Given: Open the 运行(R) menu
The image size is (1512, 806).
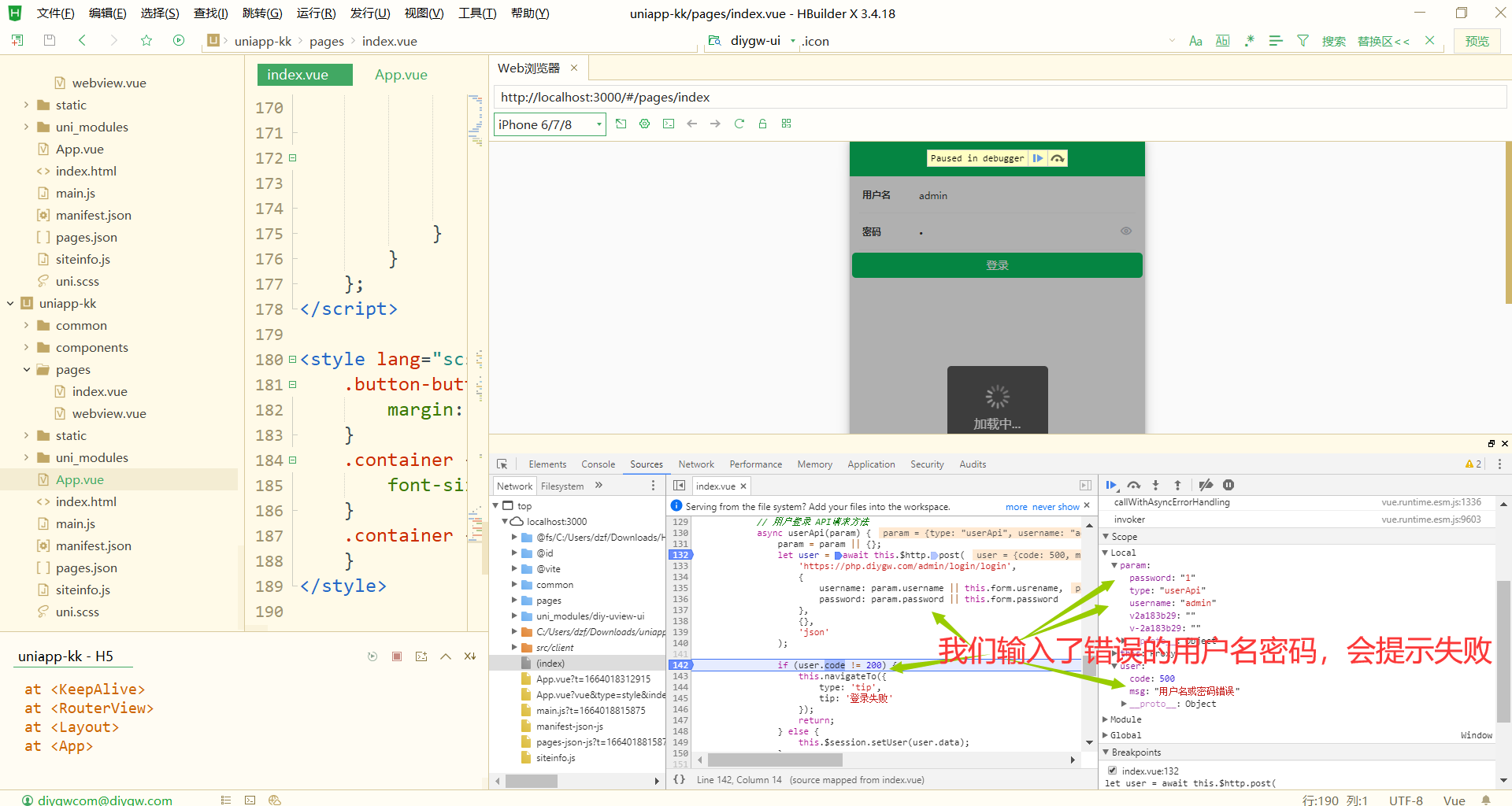Looking at the screenshot, I should click(x=316, y=13).
